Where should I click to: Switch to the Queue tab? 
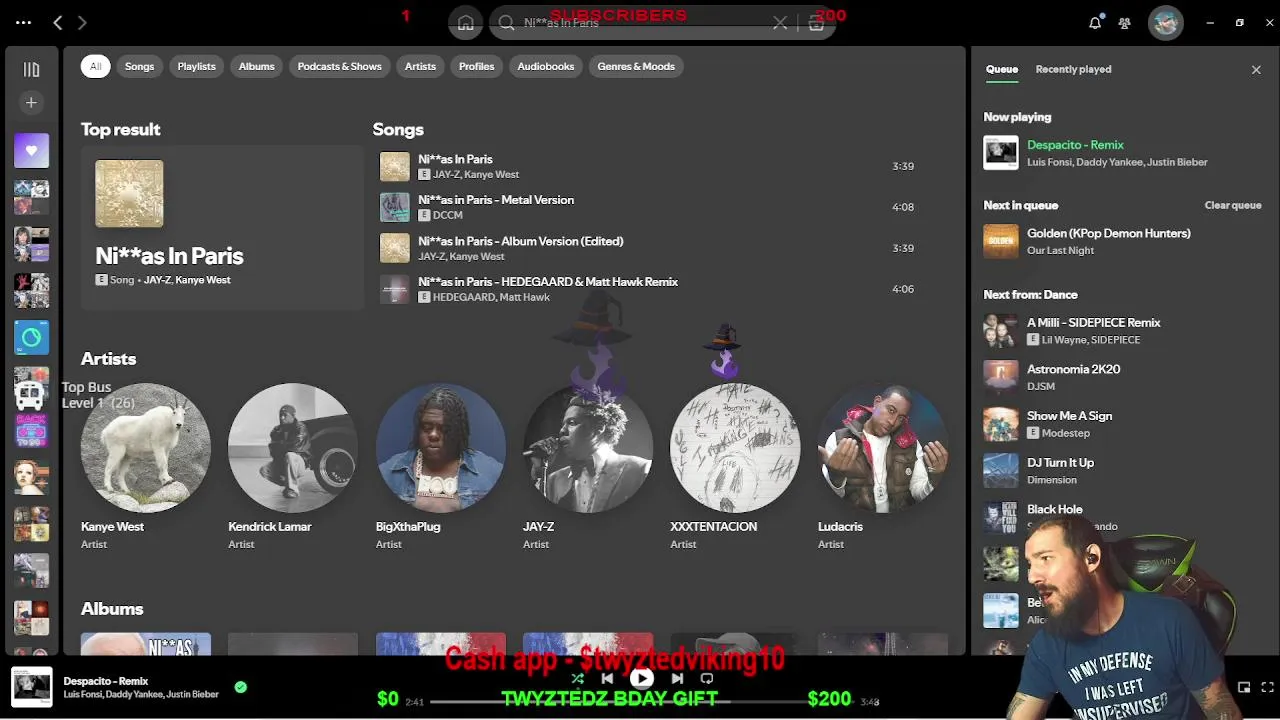pos(1001,69)
